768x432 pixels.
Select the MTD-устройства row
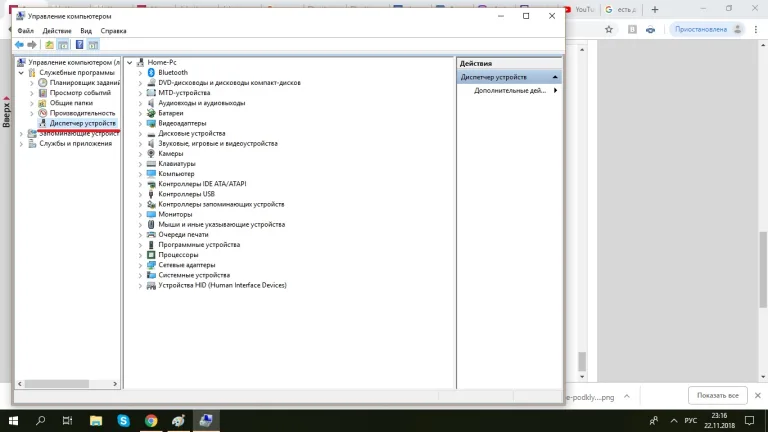pyautogui.click(x=184, y=93)
